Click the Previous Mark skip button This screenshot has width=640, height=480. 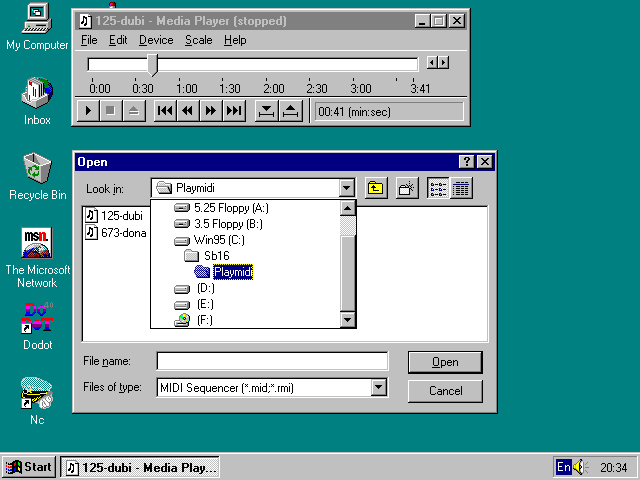coord(165,111)
